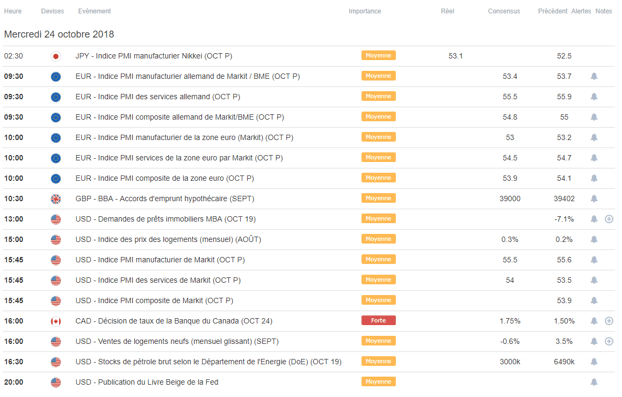Open USD Ventes de logements neufs event
This screenshot has width=622, height=397.
(x=177, y=341)
